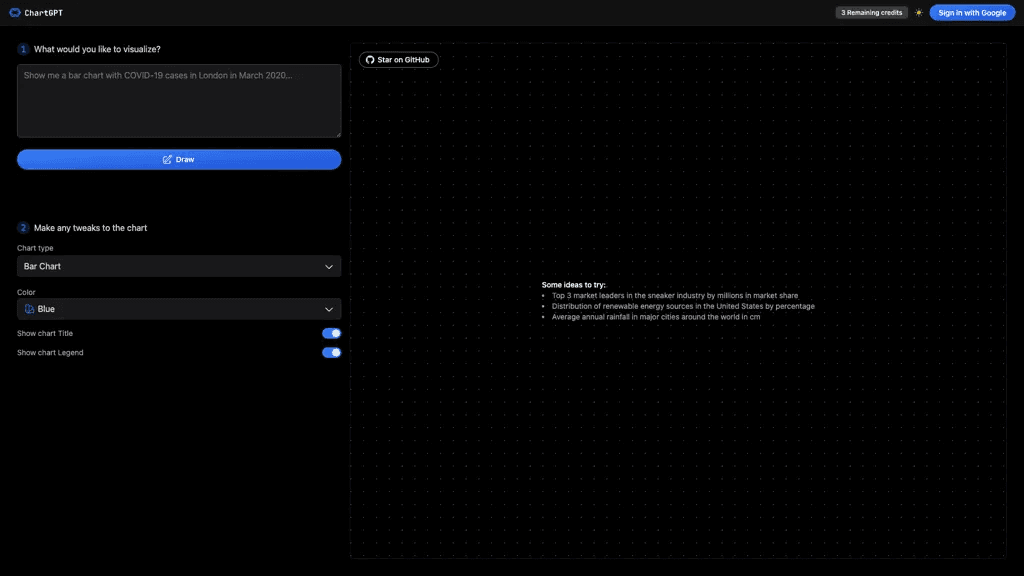This screenshot has height=576, width=1024.
Task: Click the Chart type label
Action: (x=35, y=248)
